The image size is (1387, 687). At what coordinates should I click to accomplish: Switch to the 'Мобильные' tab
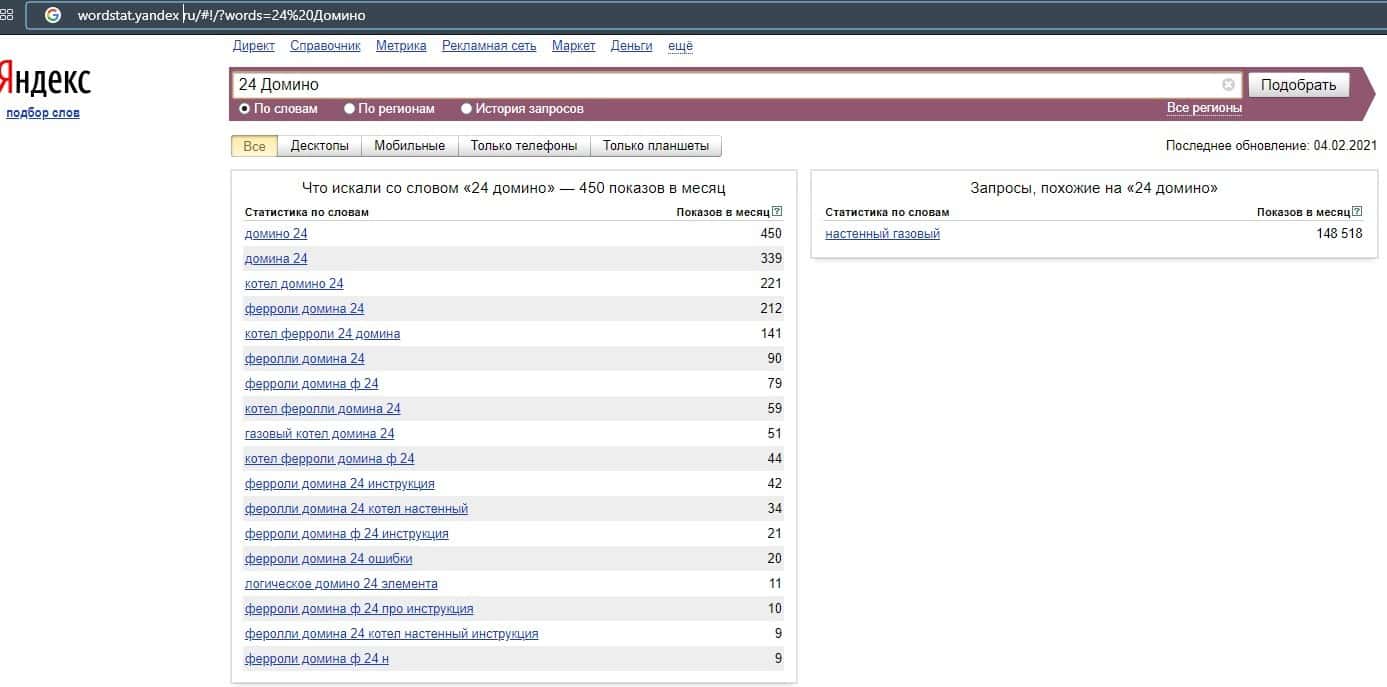click(409, 146)
